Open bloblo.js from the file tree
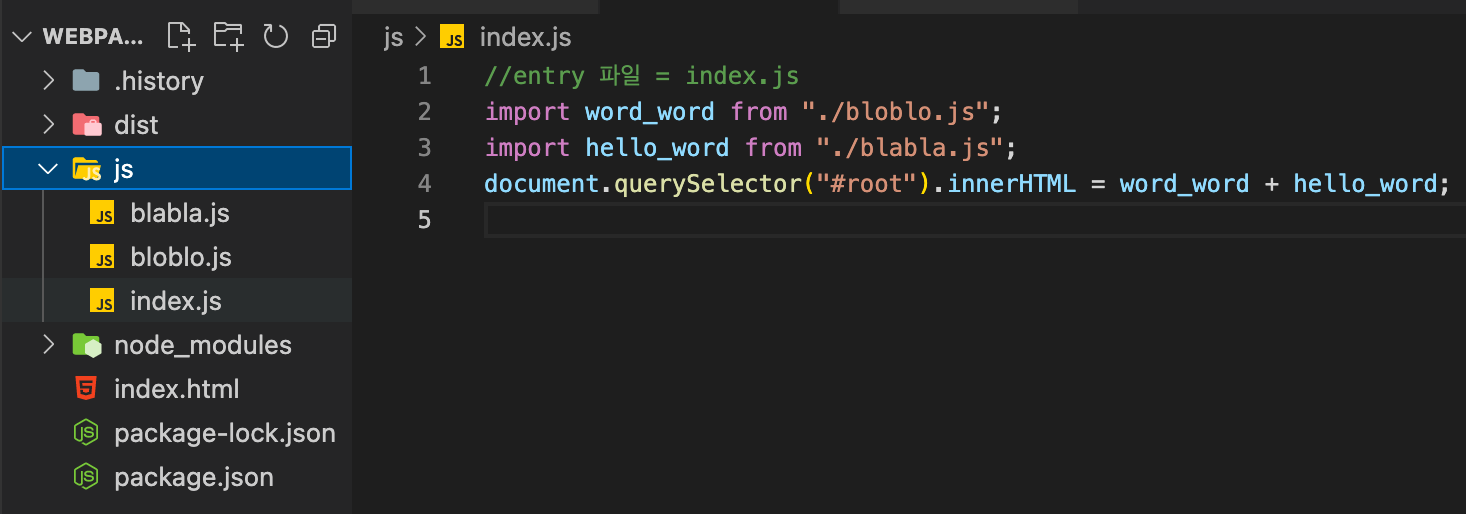Image resolution: width=1466 pixels, height=514 pixels. pos(180,257)
